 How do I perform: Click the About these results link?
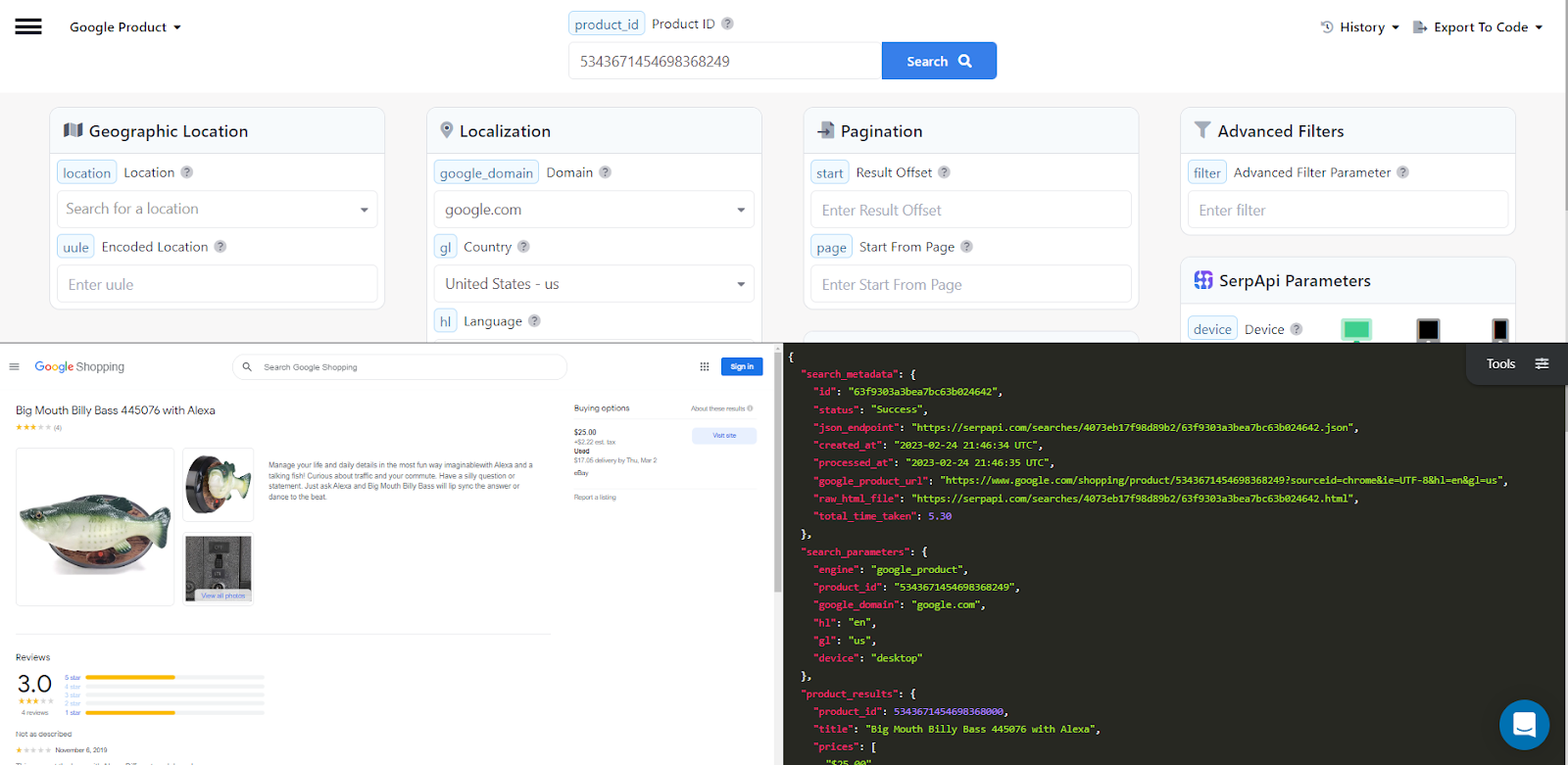[x=721, y=408]
